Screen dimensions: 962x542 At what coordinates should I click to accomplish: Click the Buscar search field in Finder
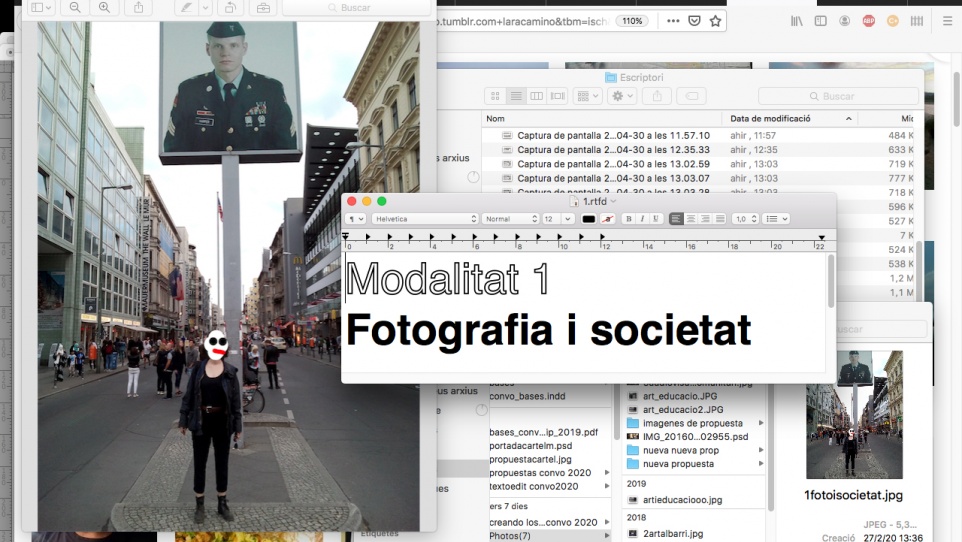click(x=838, y=96)
